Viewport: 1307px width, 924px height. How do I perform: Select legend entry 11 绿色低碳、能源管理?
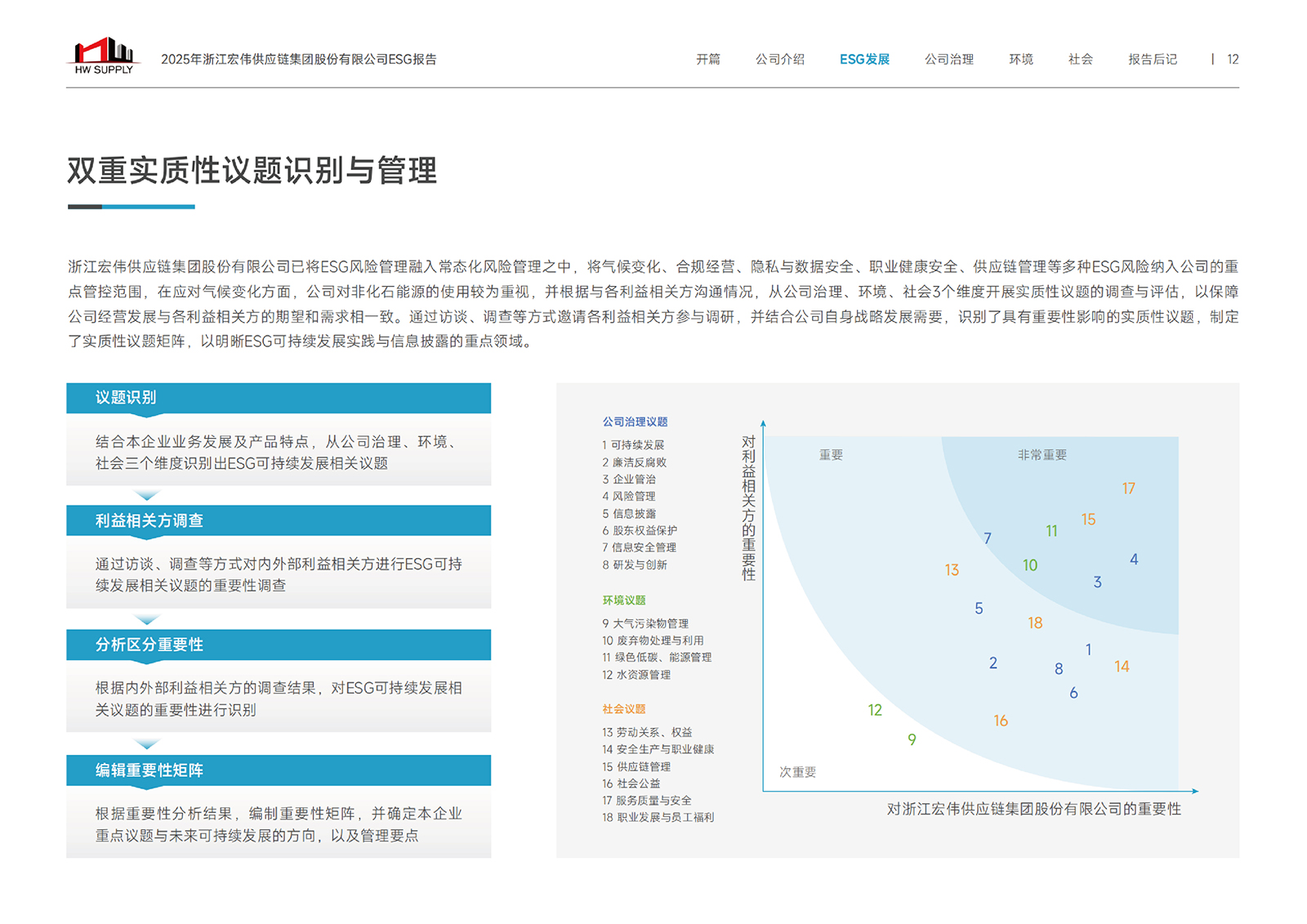[x=657, y=658]
